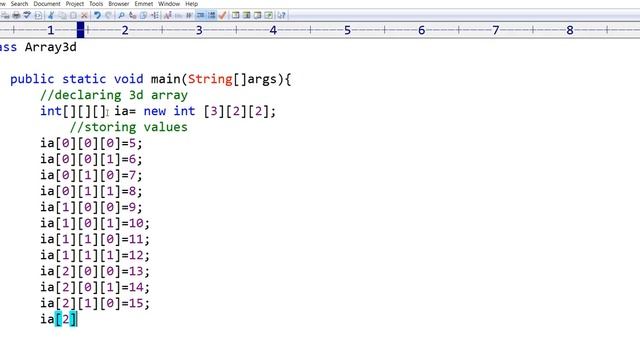Click the 'String' type in main signature
The width and height of the screenshot is (640, 360).
click(210, 79)
